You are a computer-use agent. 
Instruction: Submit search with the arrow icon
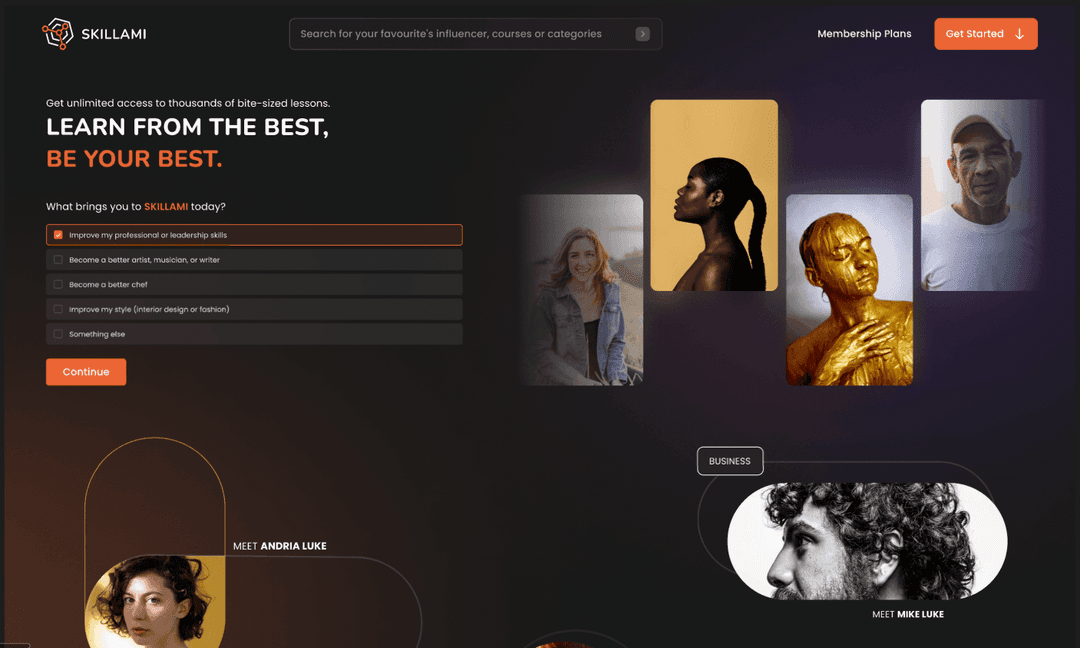click(642, 34)
